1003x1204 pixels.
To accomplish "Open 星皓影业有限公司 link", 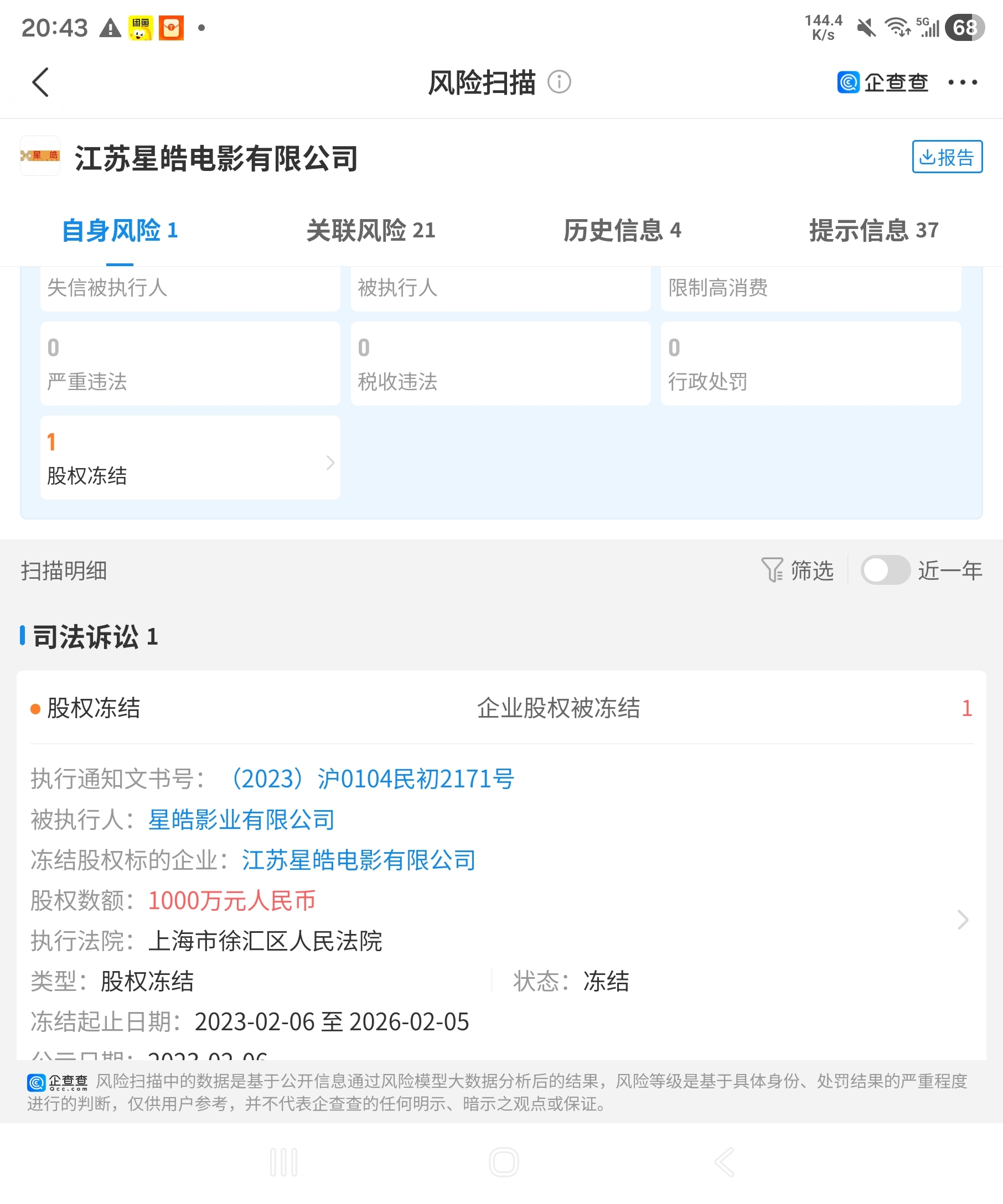I will [x=241, y=819].
